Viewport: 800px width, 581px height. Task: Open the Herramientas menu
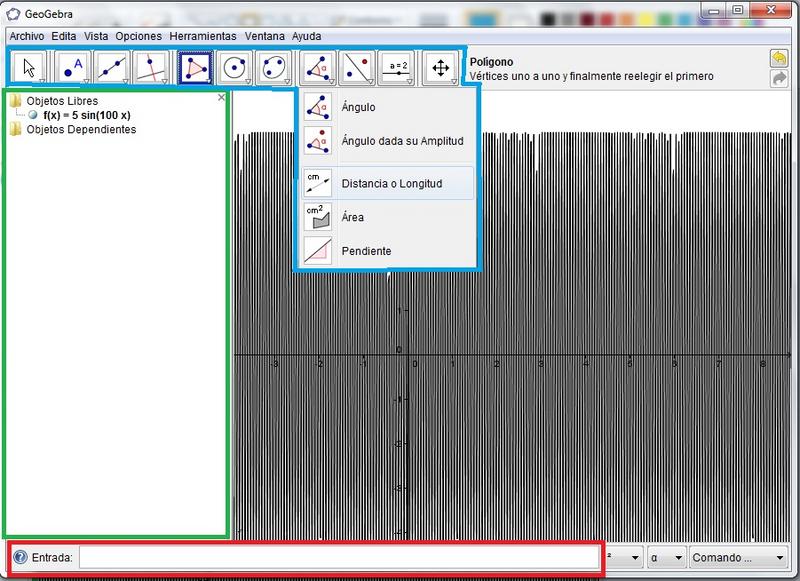(203, 35)
